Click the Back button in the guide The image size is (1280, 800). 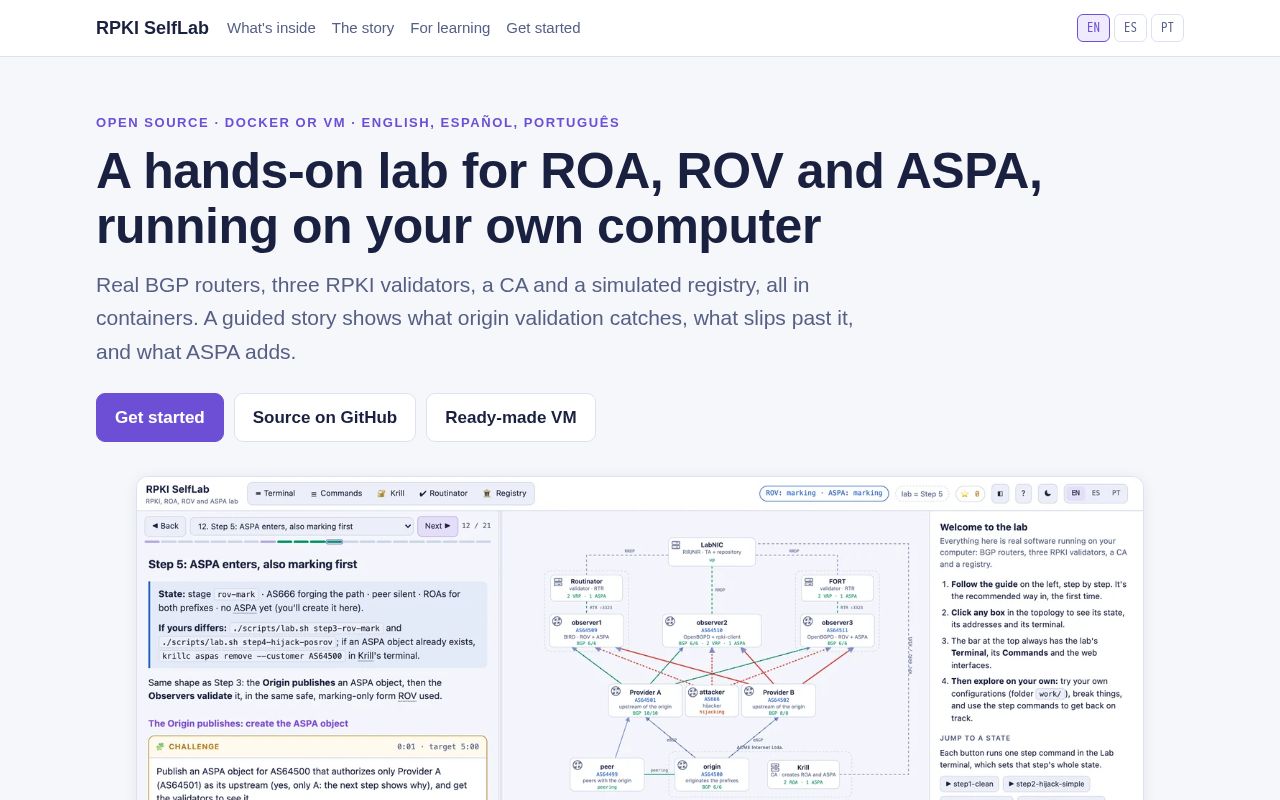[x=165, y=526]
